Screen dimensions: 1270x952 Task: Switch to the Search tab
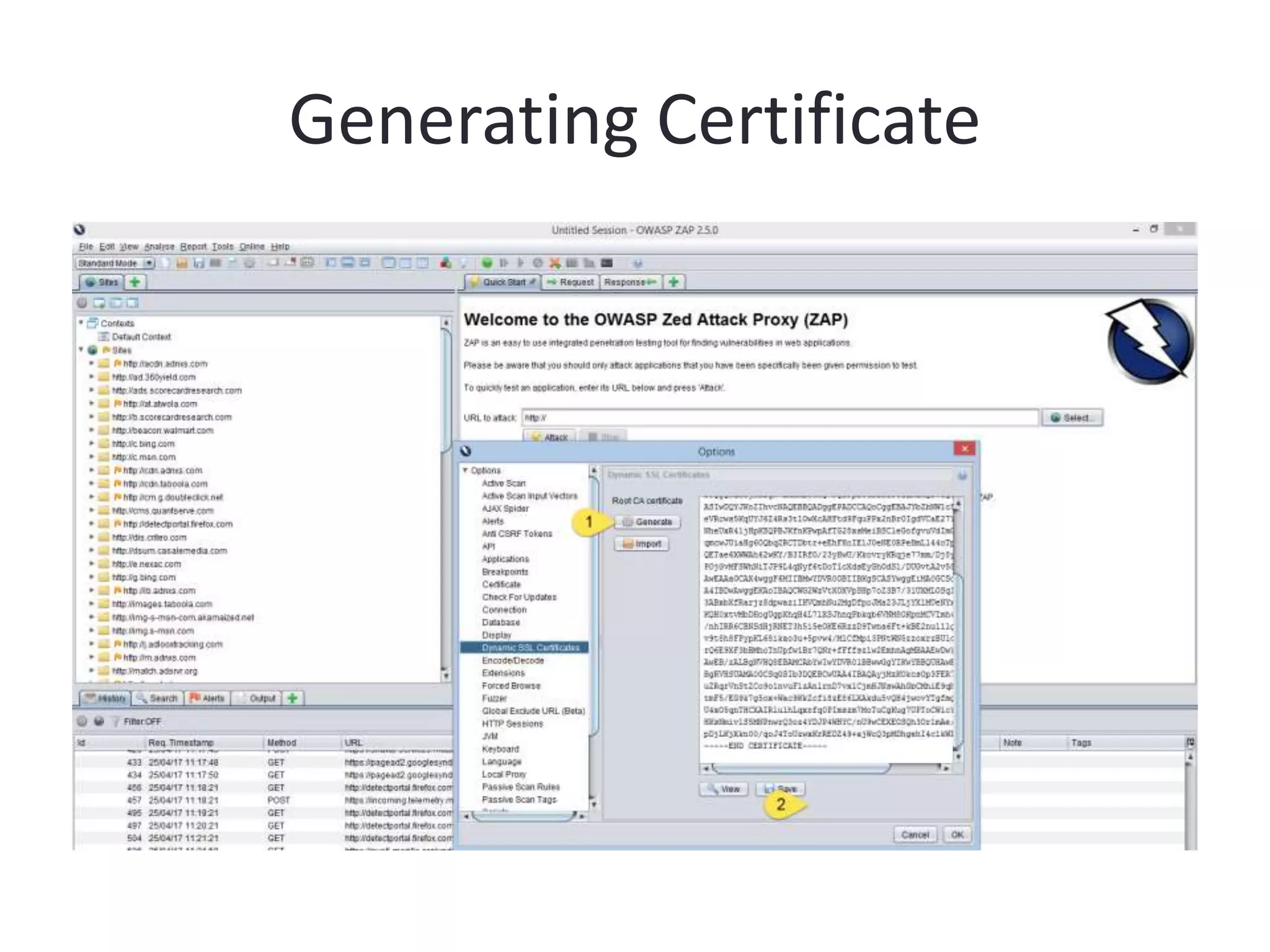point(158,699)
